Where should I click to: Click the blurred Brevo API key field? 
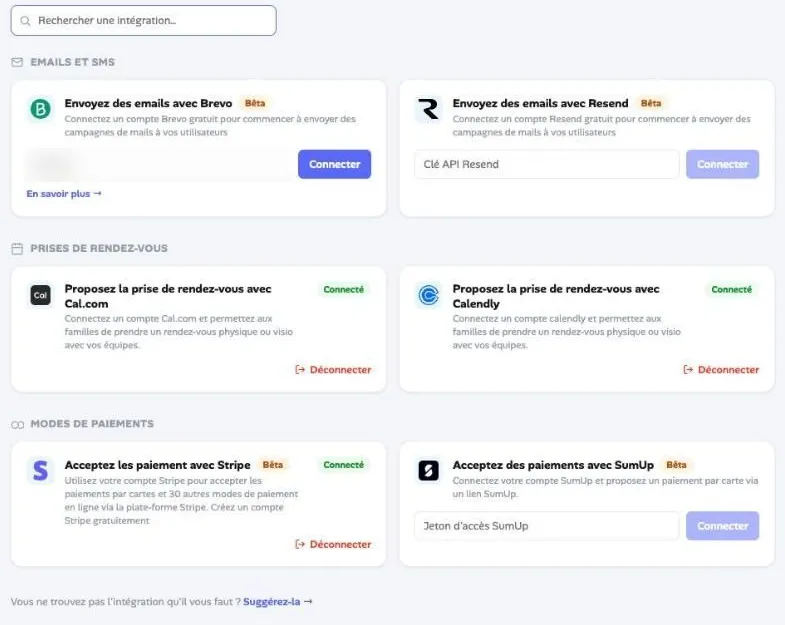(x=159, y=164)
